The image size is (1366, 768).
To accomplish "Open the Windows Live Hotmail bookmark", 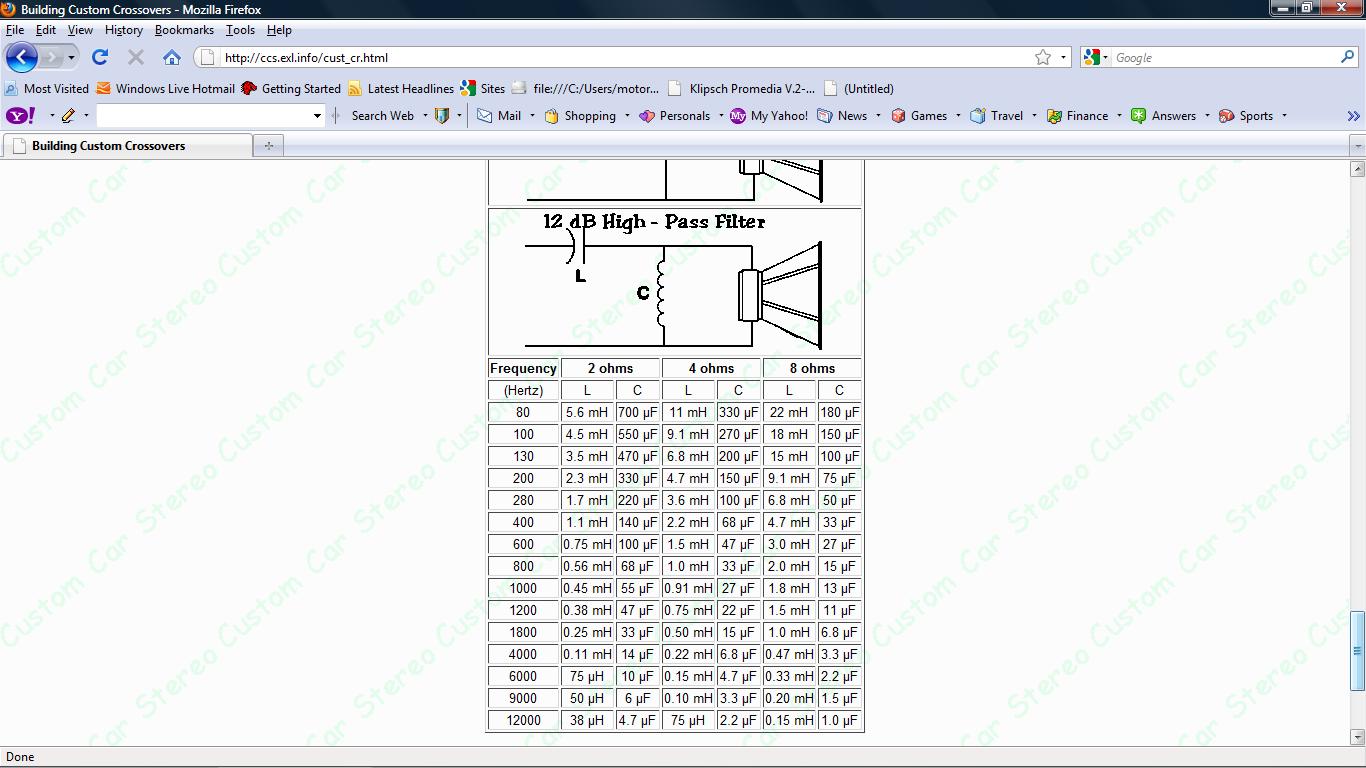I will (x=165, y=88).
